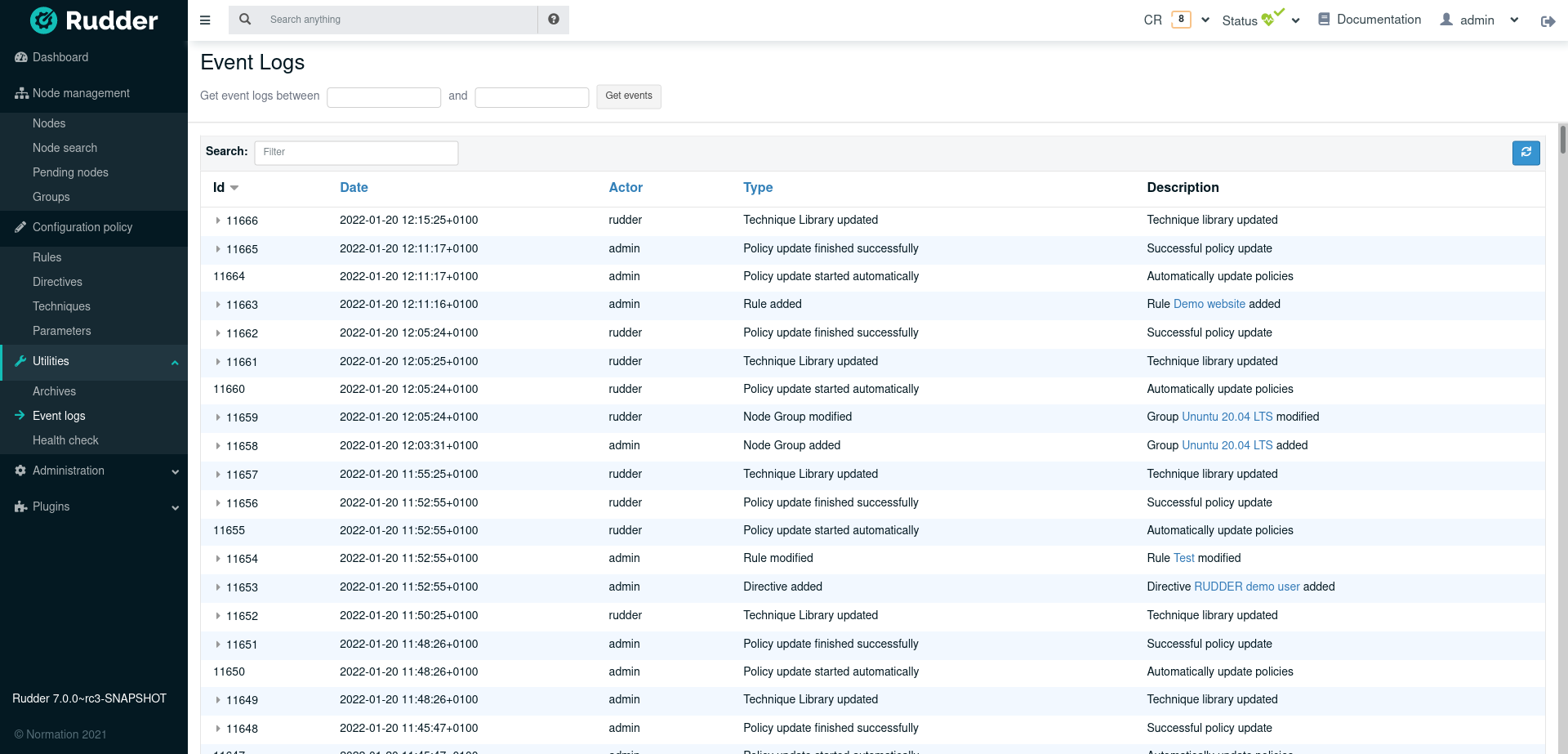Open the help icon next to search bar
The width and height of the screenshot is (1568, 754).
click(x=554, y=19)
